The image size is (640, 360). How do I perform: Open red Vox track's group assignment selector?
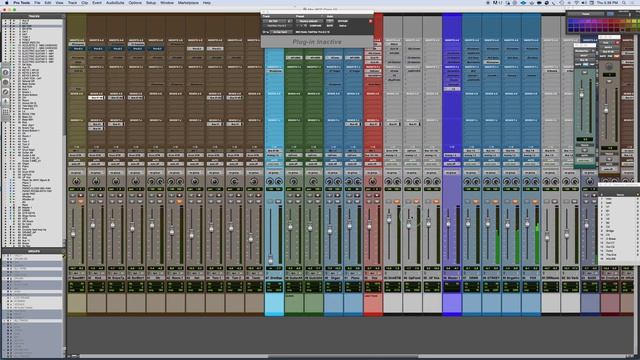[x=373, y=173]
